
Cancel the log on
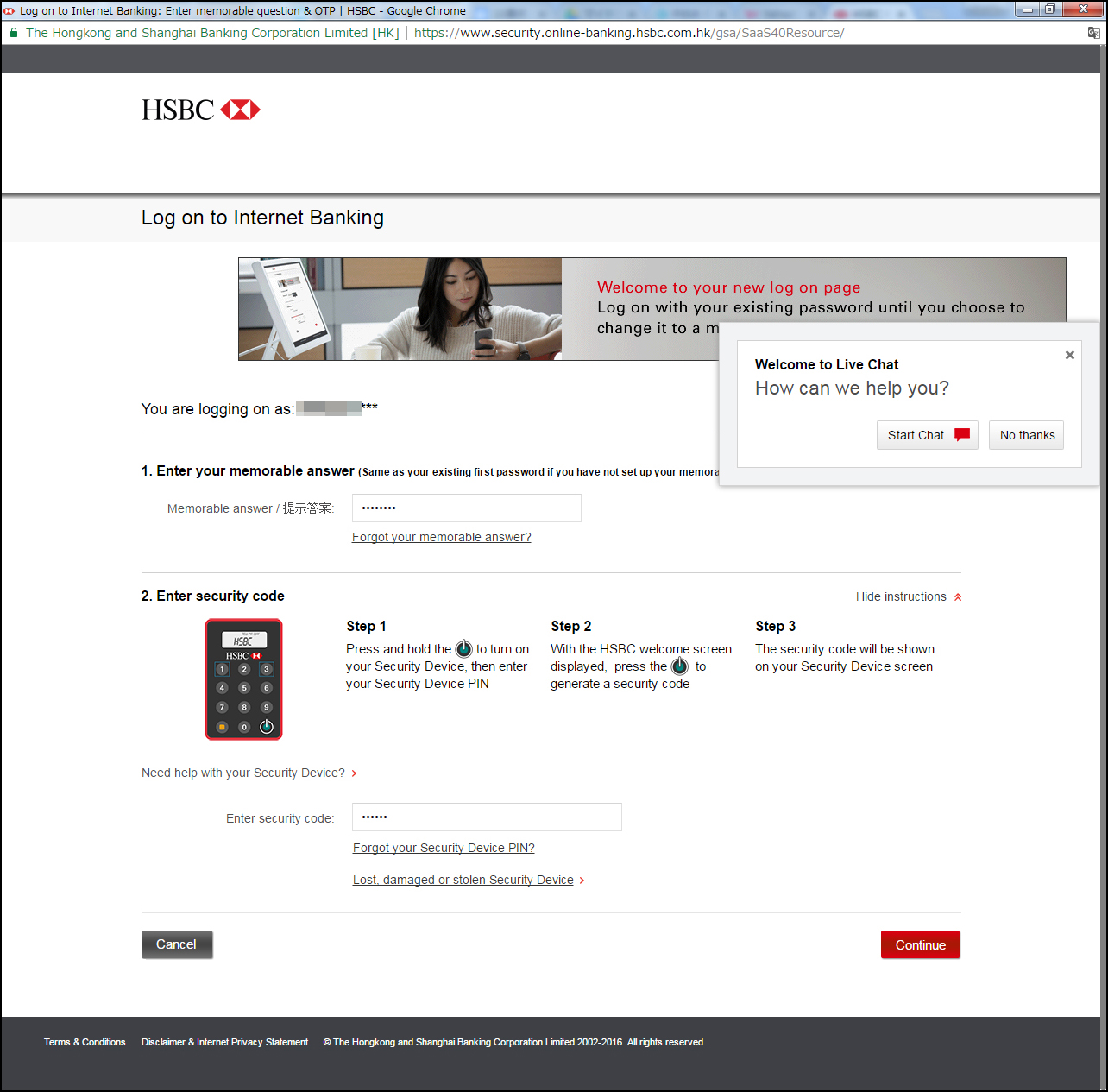(x=177, y=944)
